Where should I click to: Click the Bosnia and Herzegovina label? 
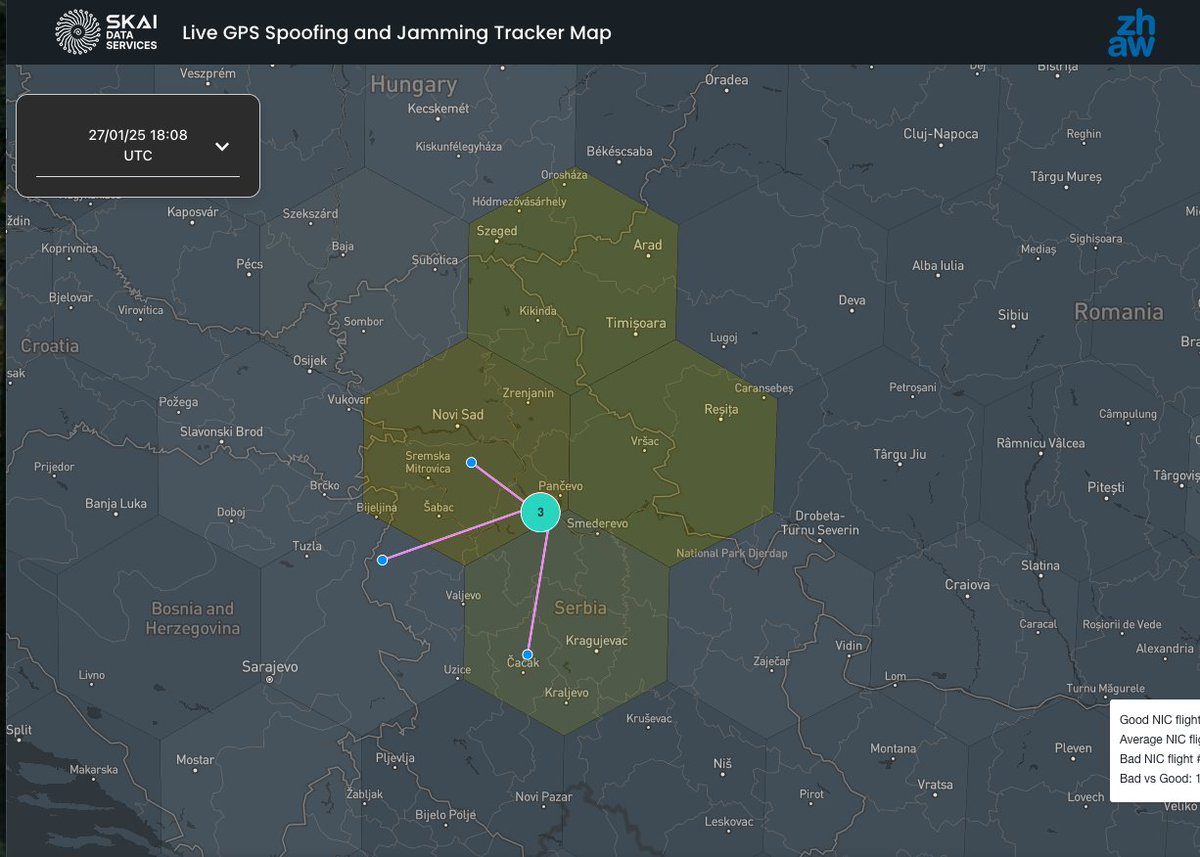click(193, 618)
